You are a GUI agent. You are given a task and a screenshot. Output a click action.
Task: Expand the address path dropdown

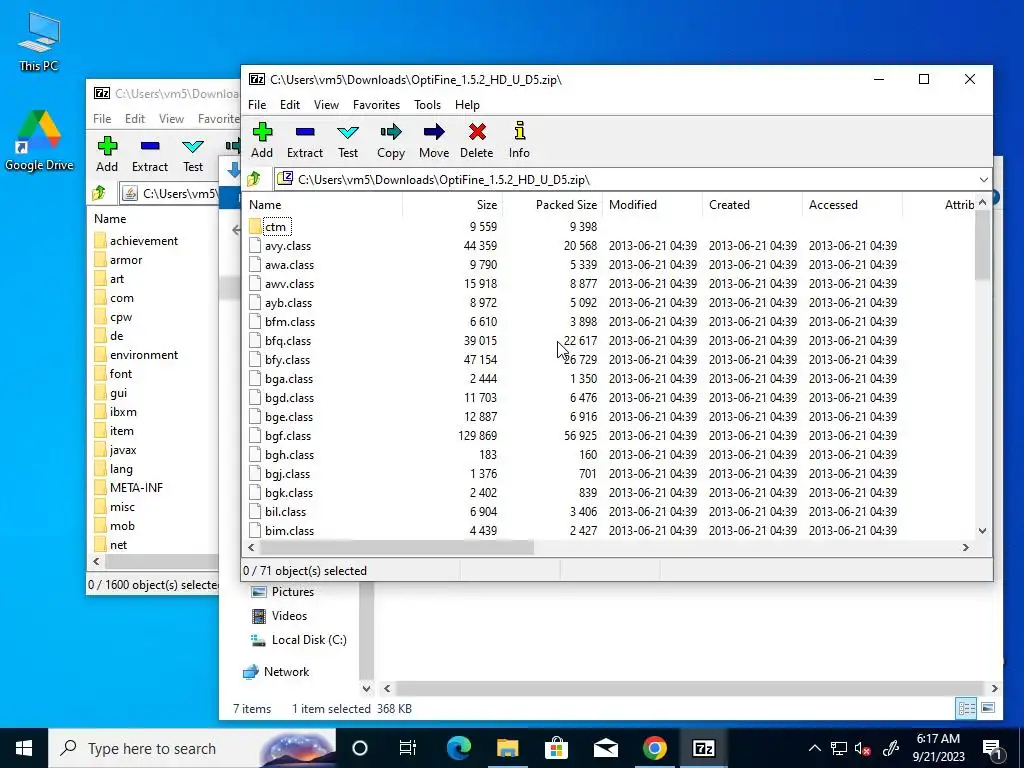tap(984, 180)
